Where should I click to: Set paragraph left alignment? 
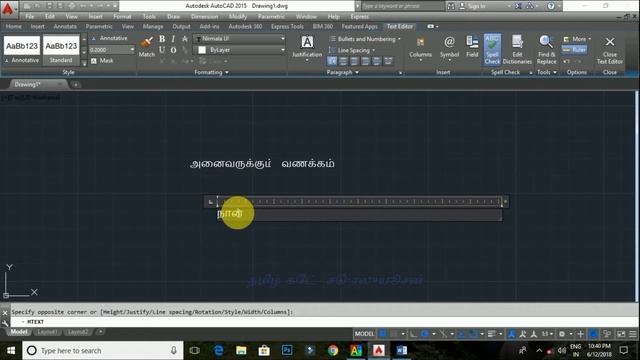[343, 61]
